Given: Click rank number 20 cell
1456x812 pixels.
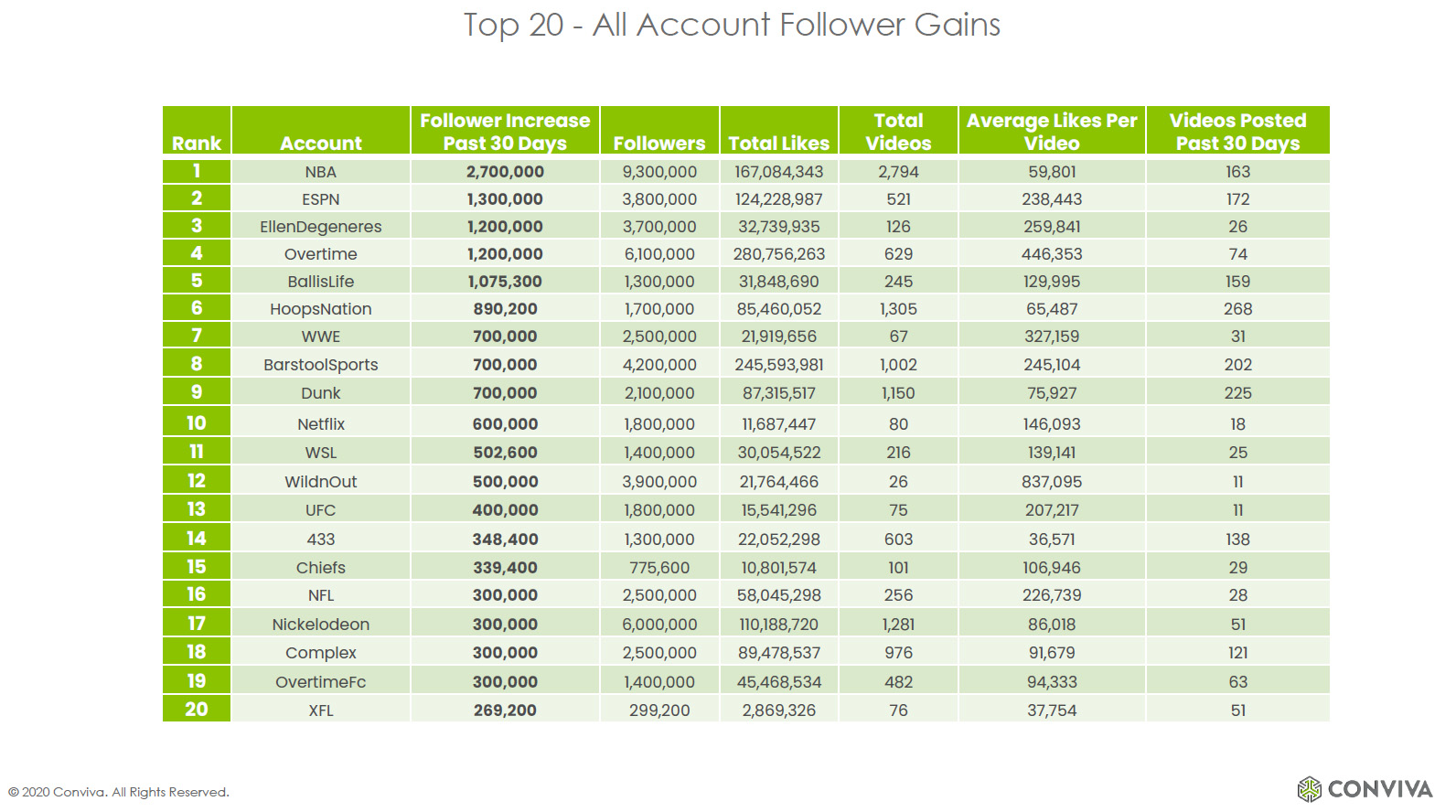Looking at the screenshot, I should (x=197, y=710).
